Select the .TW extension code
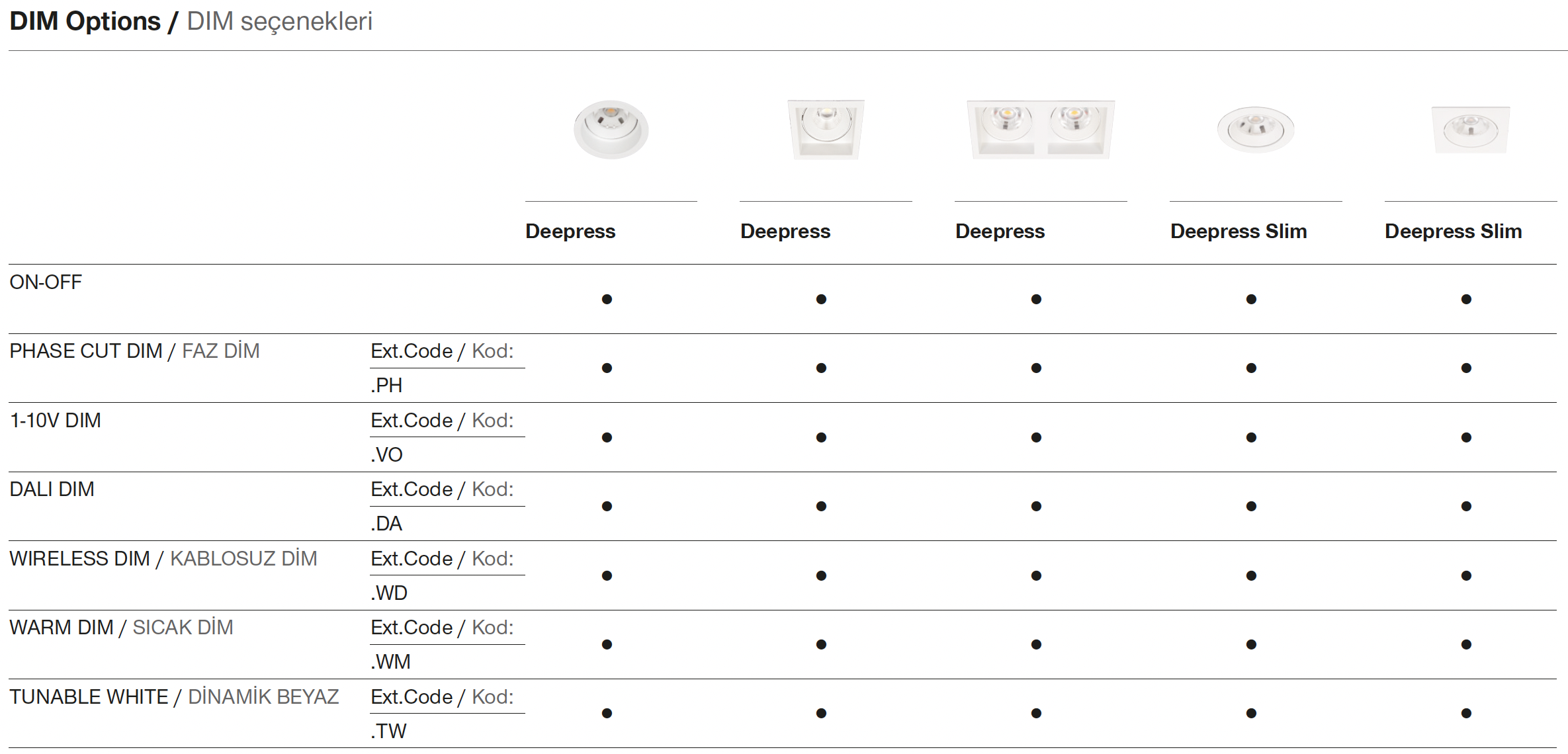Screen dimensions: 1568x754 [x=388, y=732]
